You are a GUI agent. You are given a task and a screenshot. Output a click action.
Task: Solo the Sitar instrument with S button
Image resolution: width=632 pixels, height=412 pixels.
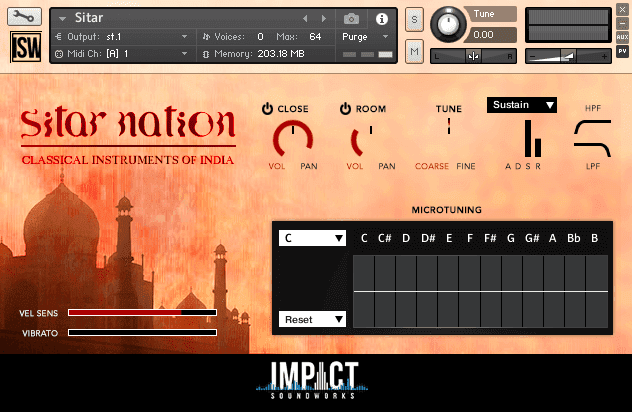[x=414, y=19]
